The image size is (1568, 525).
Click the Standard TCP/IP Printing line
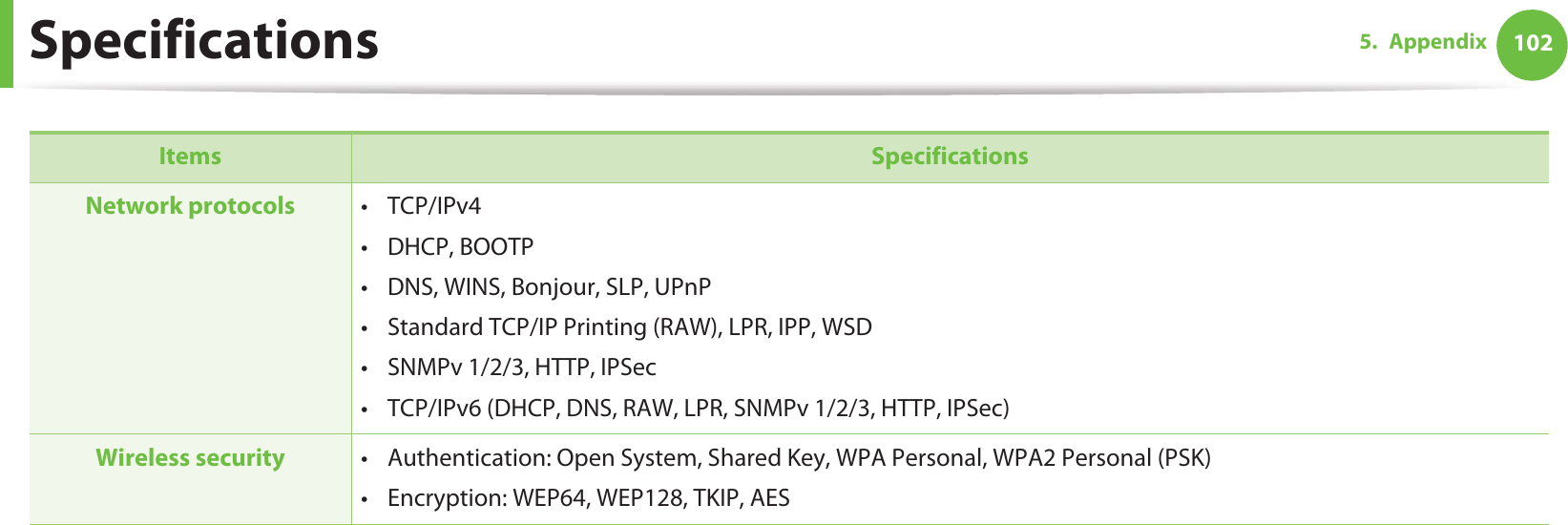(629, 327)
